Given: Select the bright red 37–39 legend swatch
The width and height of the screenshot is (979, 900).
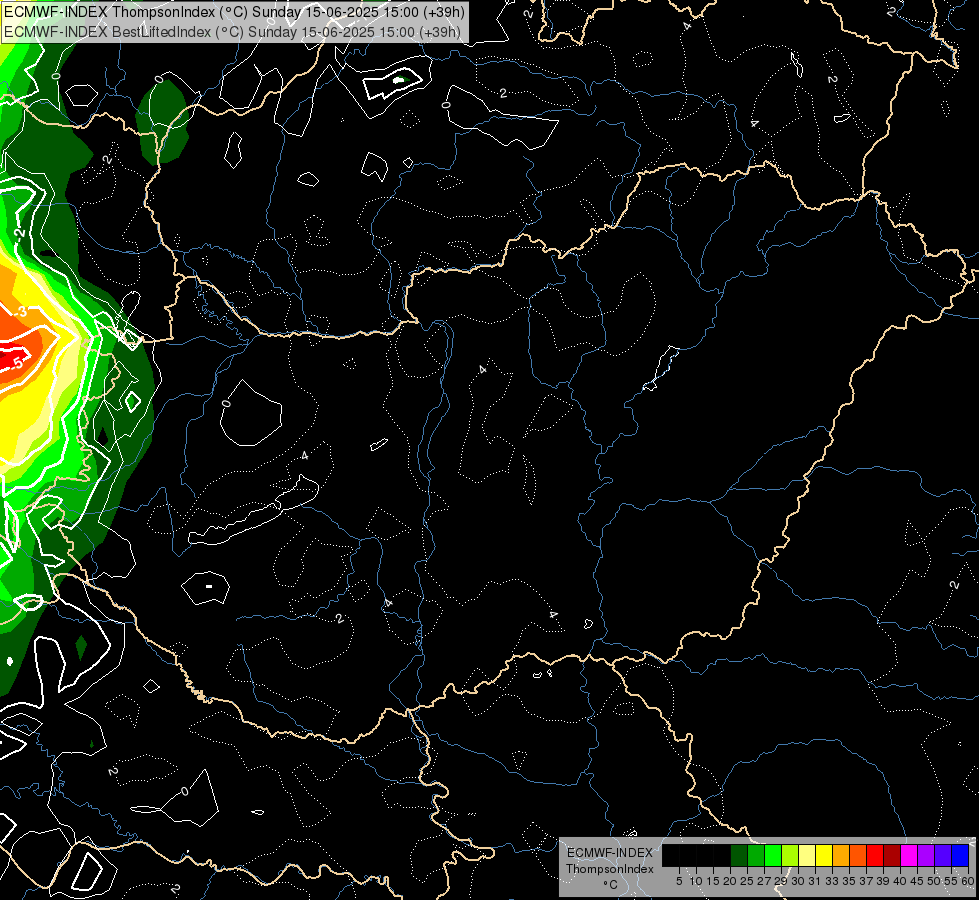Looking at the screenshot, I should point(875,855).
